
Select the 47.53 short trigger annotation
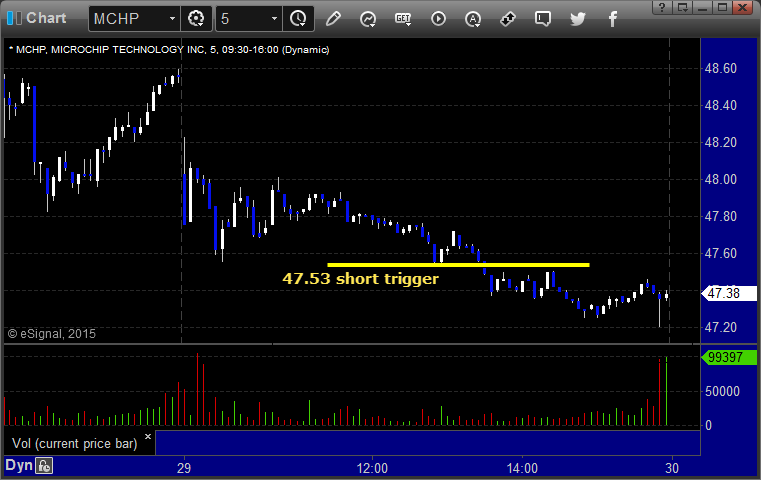click(x=361, y=279)
